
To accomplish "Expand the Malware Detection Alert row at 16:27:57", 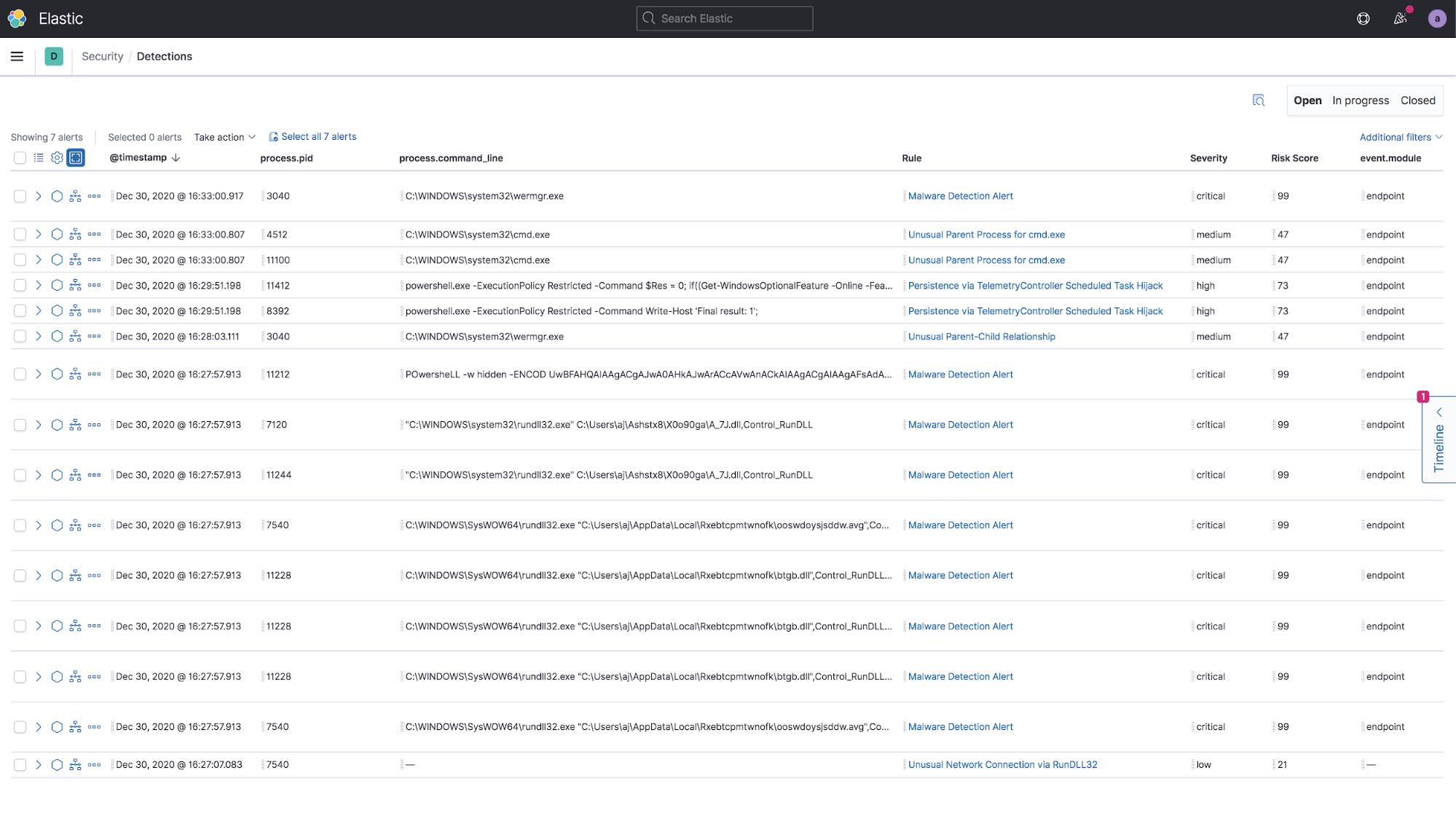I will point(38,374).
